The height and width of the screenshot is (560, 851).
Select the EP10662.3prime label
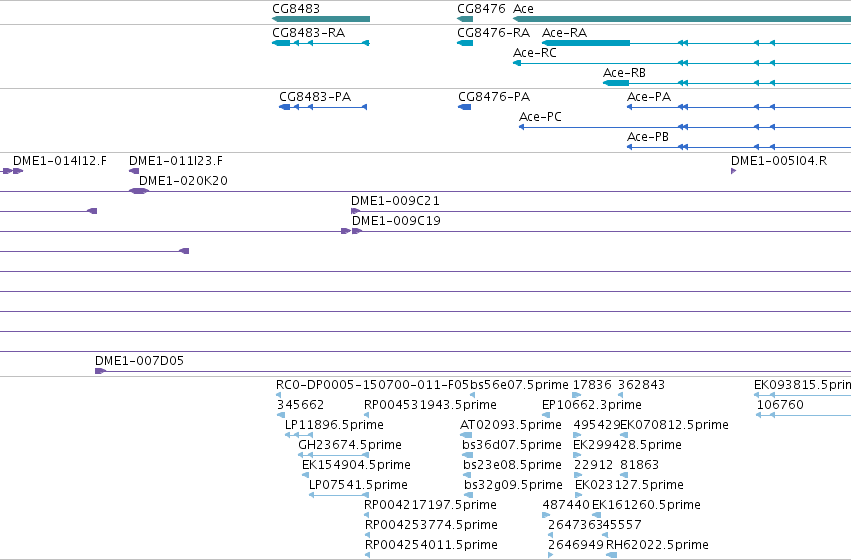[x=592, y=405]
